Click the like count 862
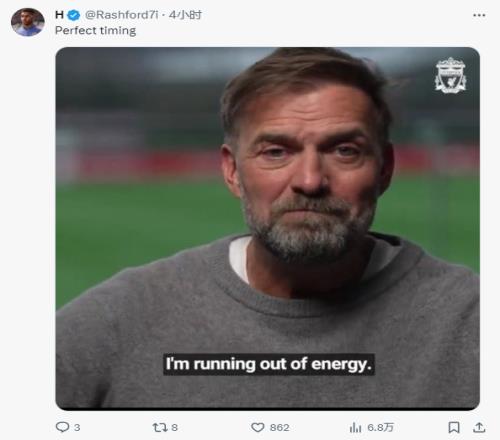This screenshot has height=440, width=500. [279, 427]
